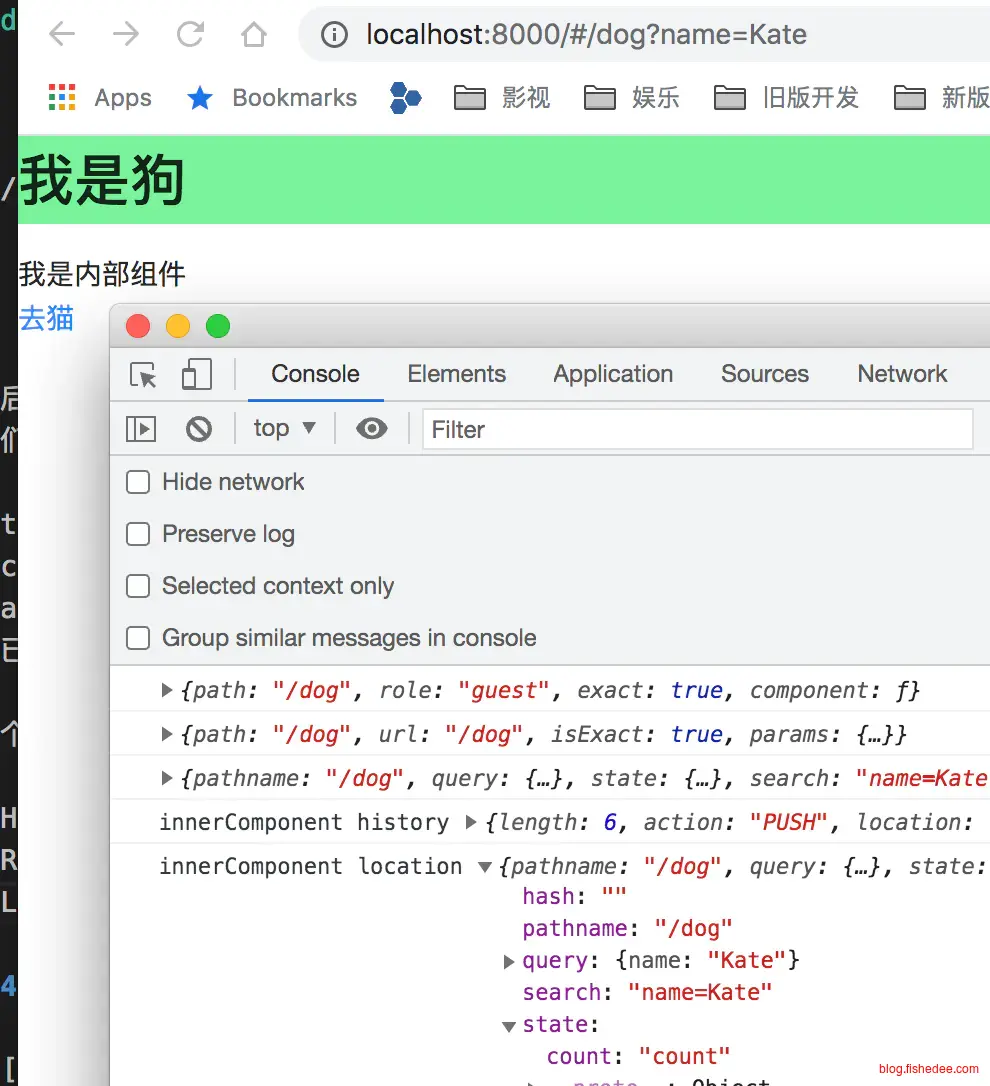Open the top context dropdown
The width and height of the screenshot is (990, 1086).
pos(284,428)
